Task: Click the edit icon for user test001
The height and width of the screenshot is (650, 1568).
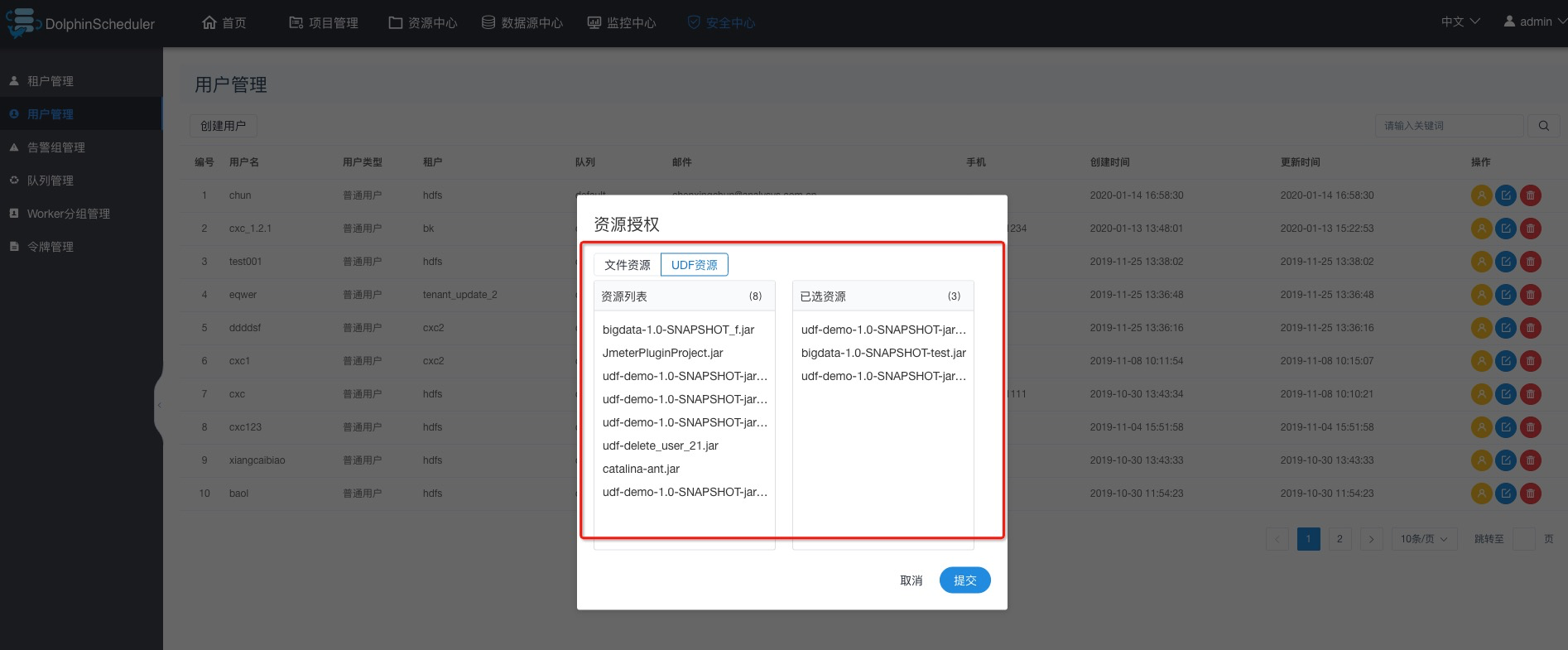Action: [x=1506, y=262]
